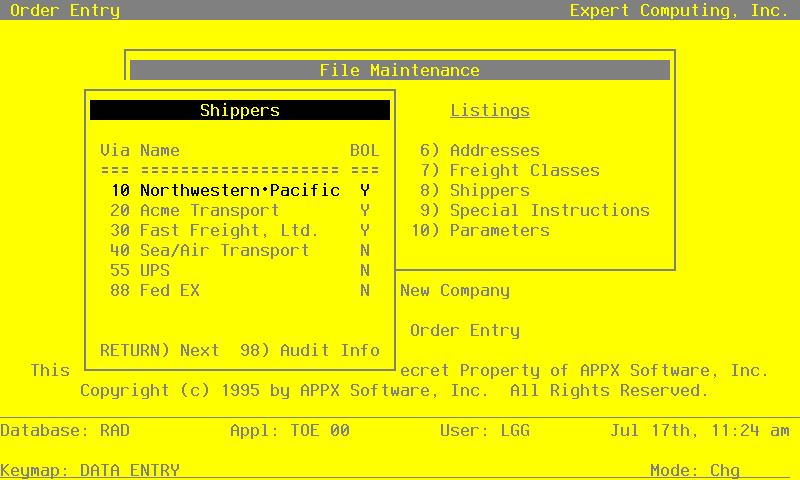Image resolution: width=800 pixels, height=480 pixels.
Task: Select the Fed EX shipper row
Action: pos(240,290)
